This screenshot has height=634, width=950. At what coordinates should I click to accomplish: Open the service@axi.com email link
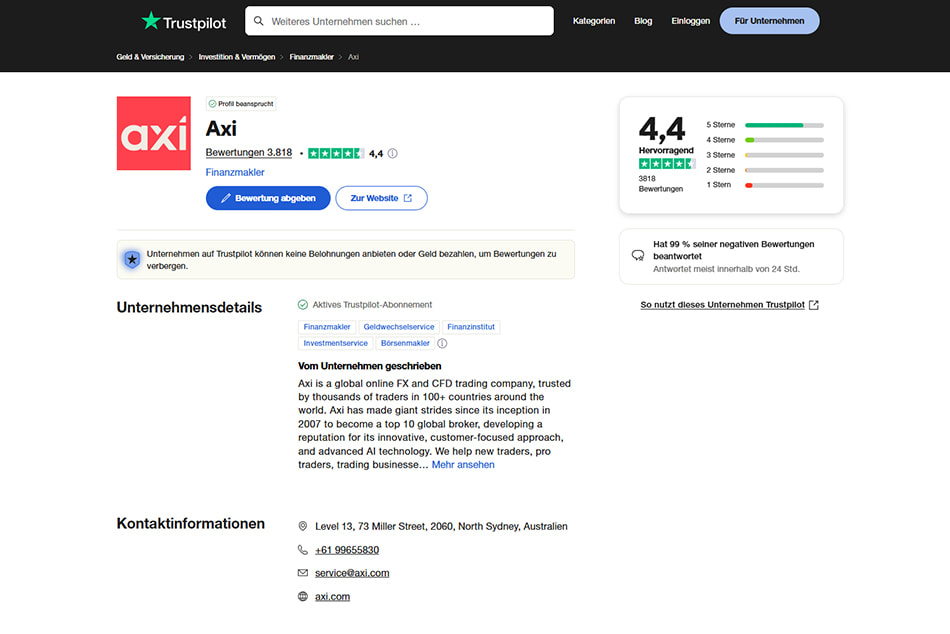click(352, 573)
